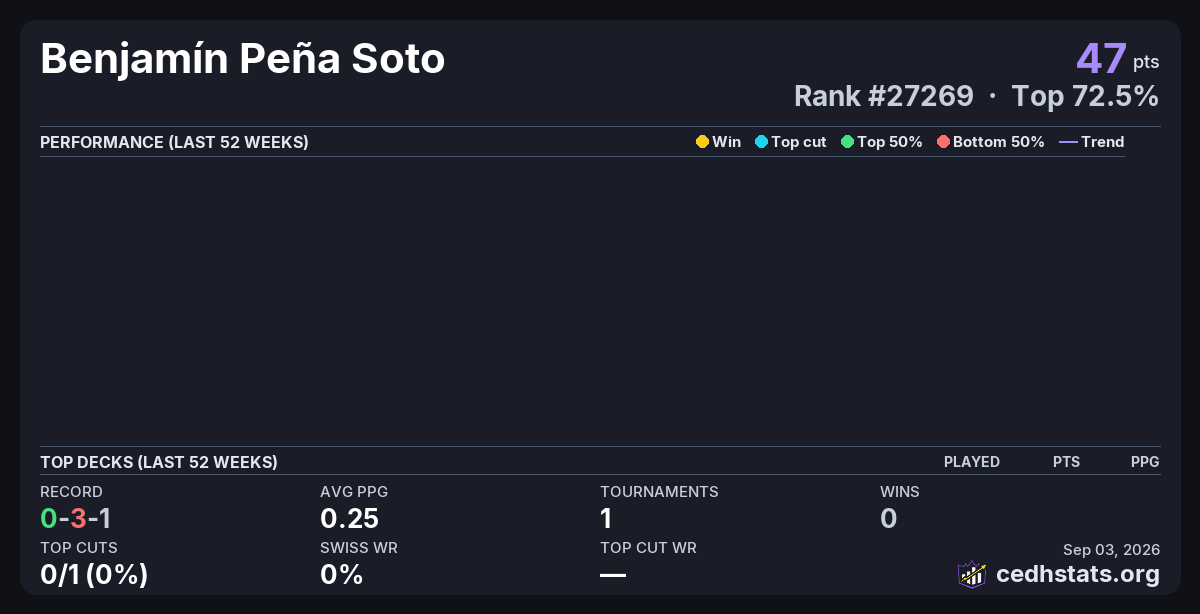Sort by the PPG column header
Viewport: 1200px width, 614px height.
click(x=1145, y=462)
